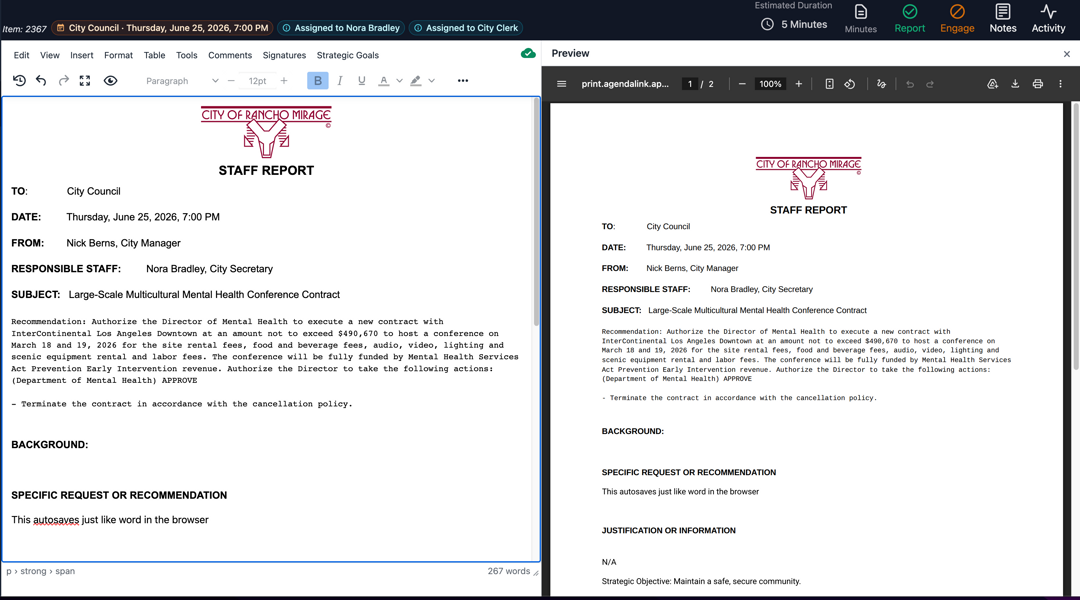Open Paragraph style dropdown

tap(182, 81)
